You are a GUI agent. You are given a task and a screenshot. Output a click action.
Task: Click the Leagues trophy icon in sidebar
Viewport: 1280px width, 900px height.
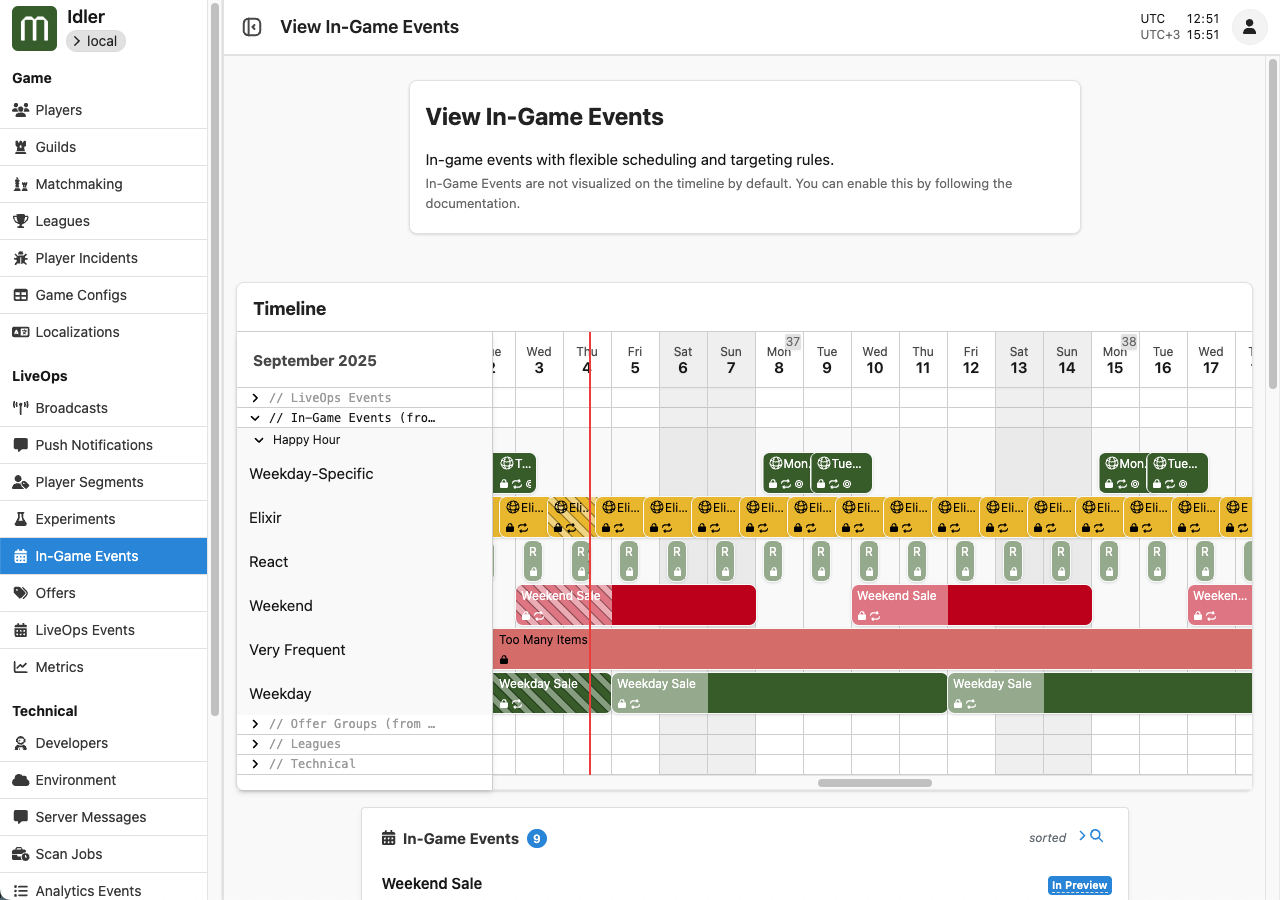(x=20, y=221)
